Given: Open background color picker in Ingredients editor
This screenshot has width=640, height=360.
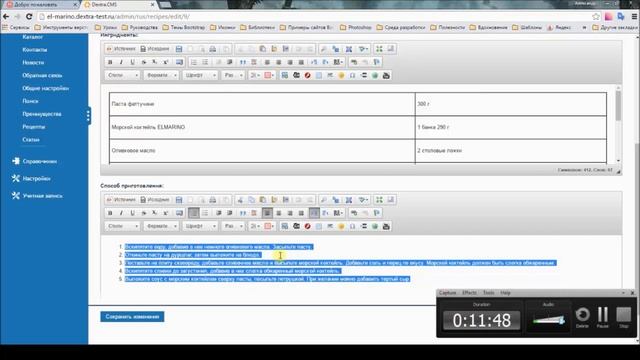Looking at the screenshot, I should [x=269, y=76].
